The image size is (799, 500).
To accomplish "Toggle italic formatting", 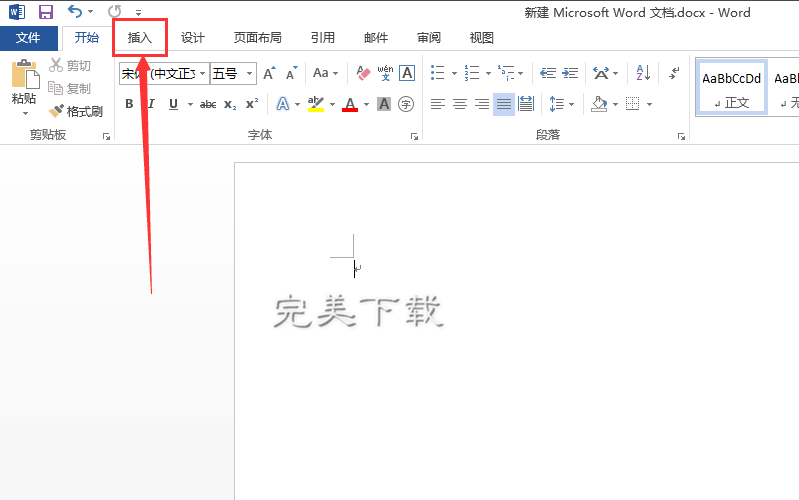I will click(151, 104).
